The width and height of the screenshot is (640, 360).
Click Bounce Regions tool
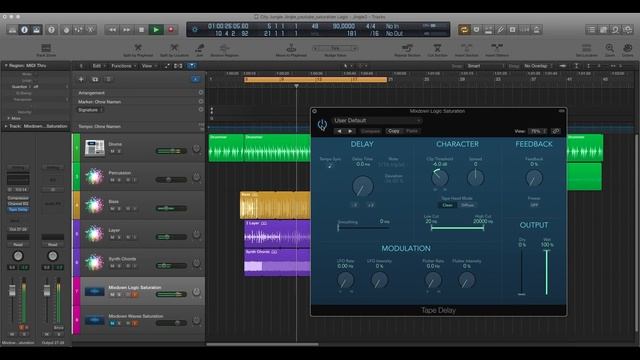(x=224, y=50)
